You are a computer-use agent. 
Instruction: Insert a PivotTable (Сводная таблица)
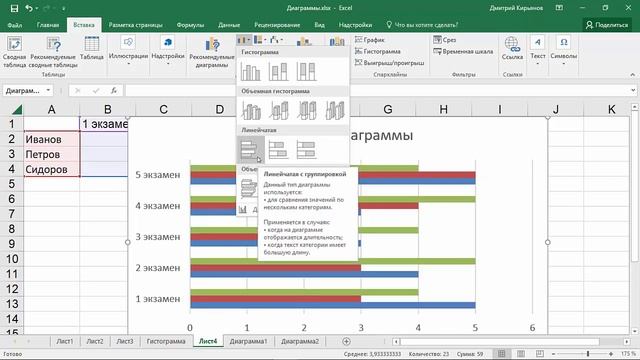pos(14,52)
